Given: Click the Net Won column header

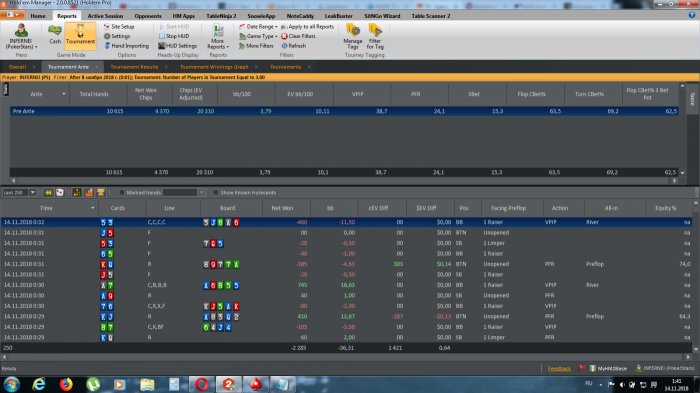Looking at the screenshot, I should 282,208.
